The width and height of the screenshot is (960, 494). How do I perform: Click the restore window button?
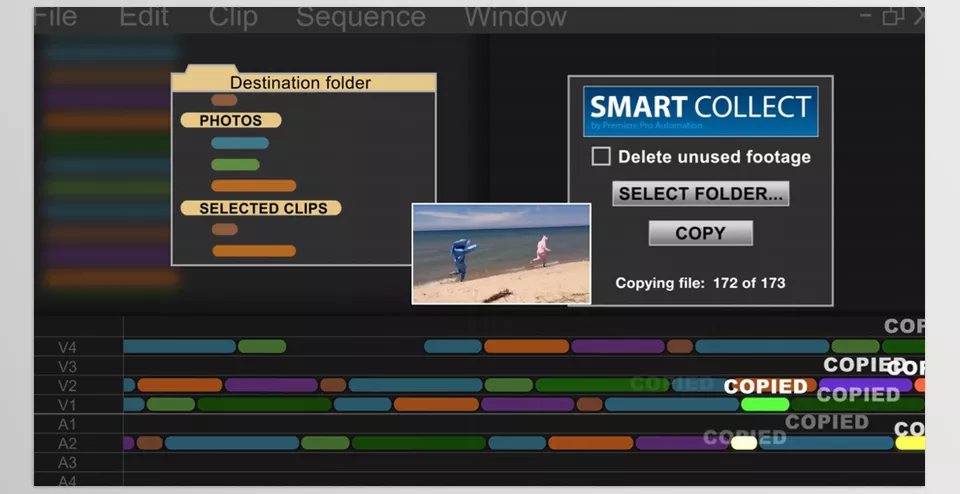893,16
